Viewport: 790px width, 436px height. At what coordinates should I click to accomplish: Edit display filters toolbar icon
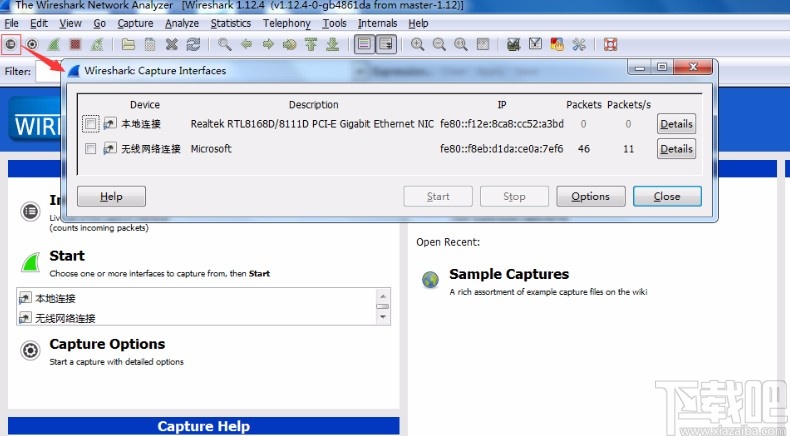(535, 44)
